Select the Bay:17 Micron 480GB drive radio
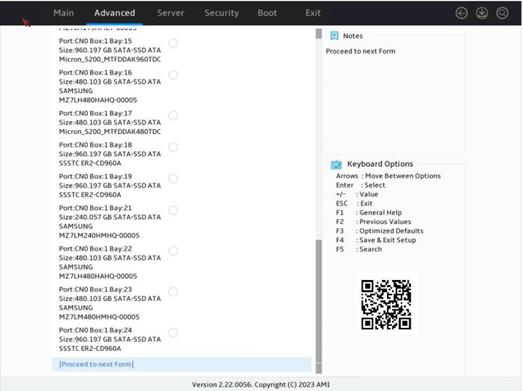The width and height of the screenshot is (523, 391). pos(173,115)
